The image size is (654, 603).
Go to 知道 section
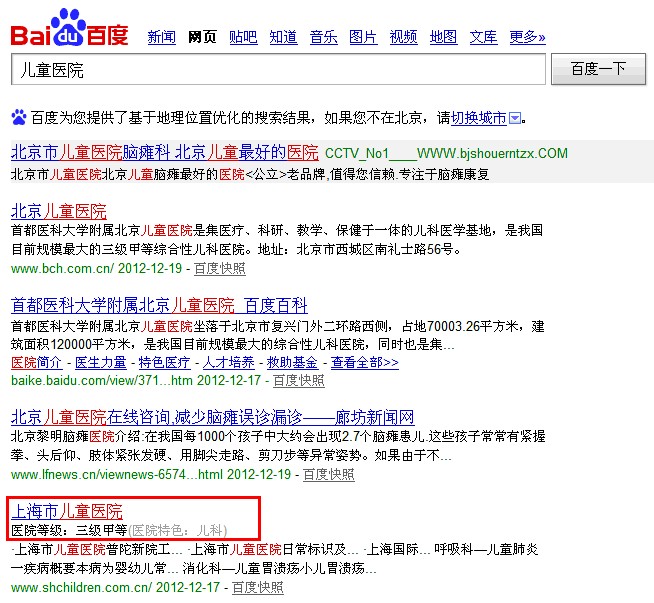pos(283,38)
